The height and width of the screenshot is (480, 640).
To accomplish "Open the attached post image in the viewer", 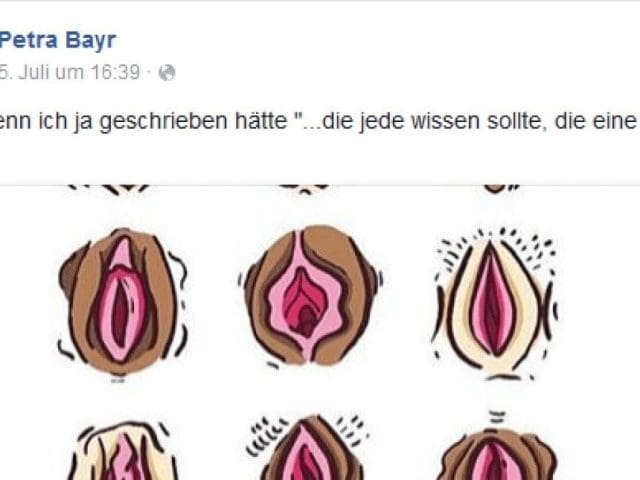I will (320, 333).
